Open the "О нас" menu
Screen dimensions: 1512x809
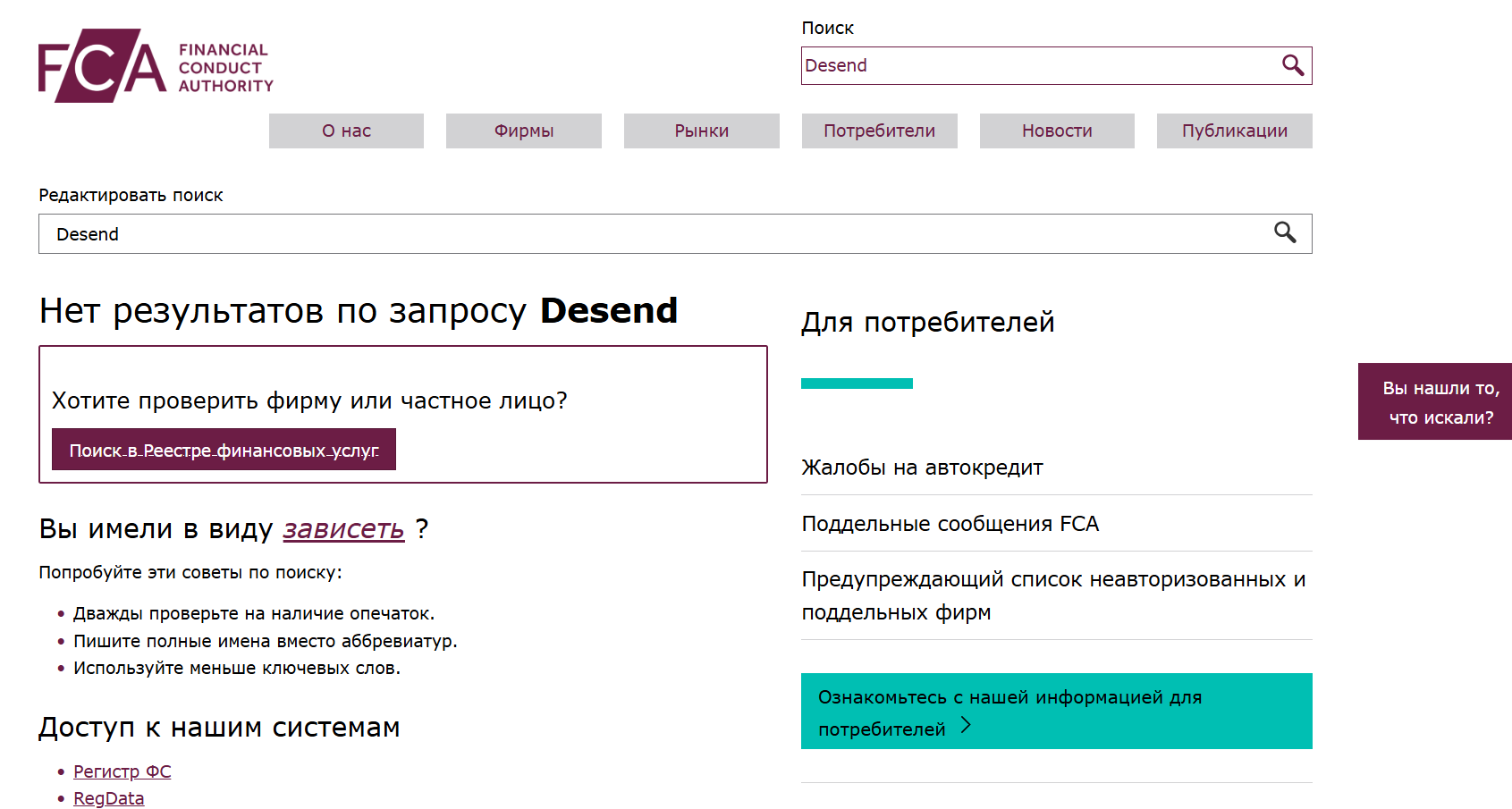pos(346,131)
